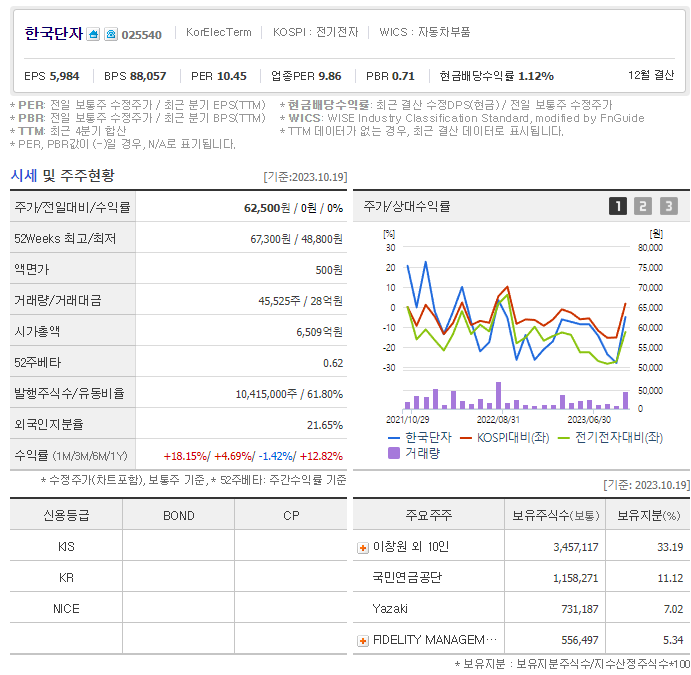The width and height of the screenshot is (691, 675).
Task: Click the tallest purple volume bar in chart
Action: click(498, 396)
